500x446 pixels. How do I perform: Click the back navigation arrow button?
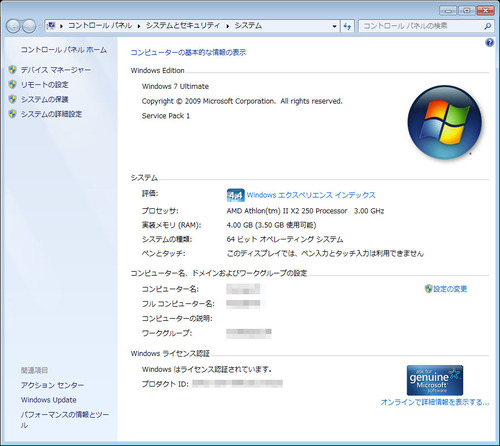pos(13,26)
